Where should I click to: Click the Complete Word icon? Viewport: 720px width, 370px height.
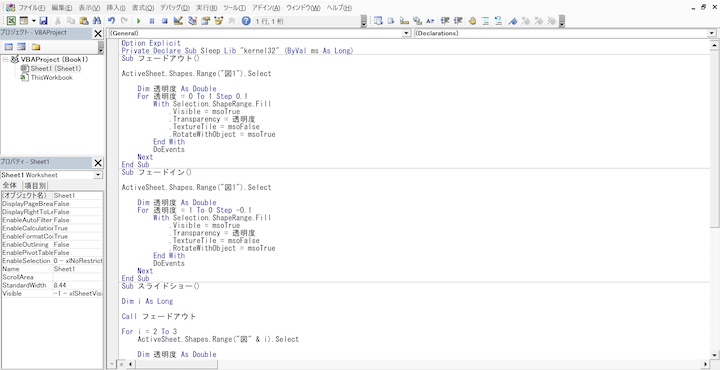(x=430, y=21)
